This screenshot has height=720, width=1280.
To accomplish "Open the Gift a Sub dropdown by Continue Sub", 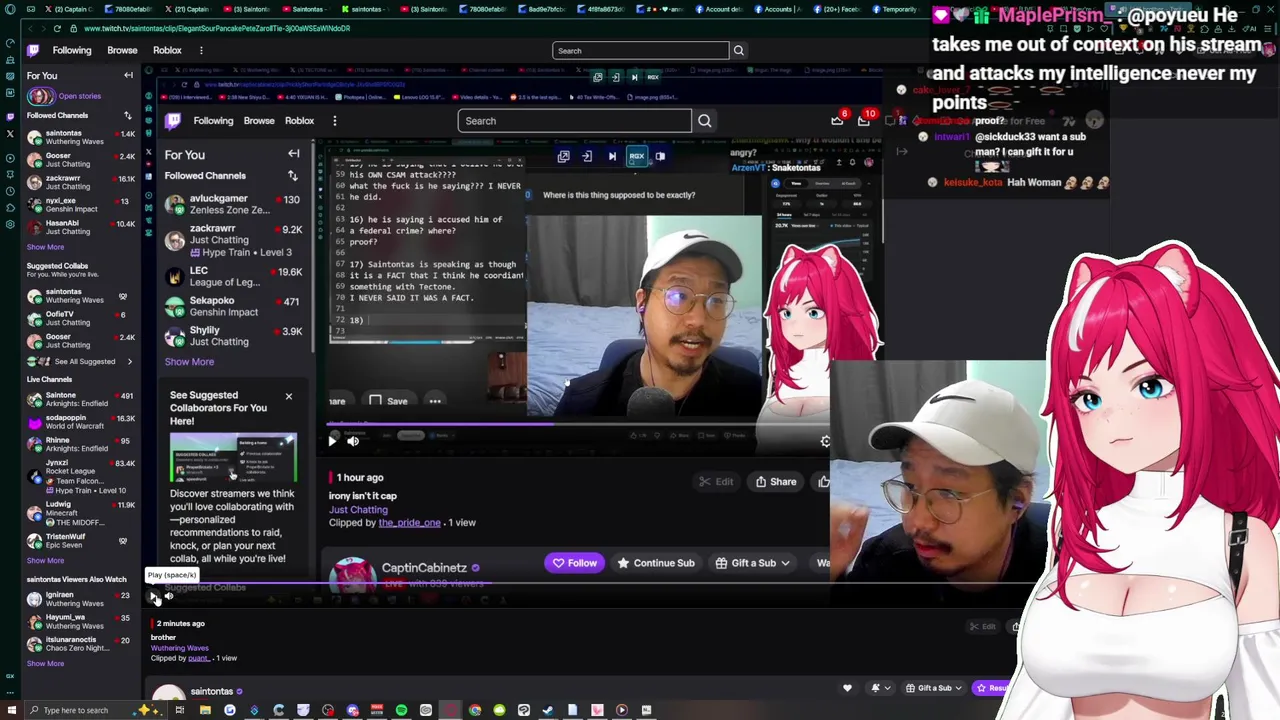I will tap(752, 563).
